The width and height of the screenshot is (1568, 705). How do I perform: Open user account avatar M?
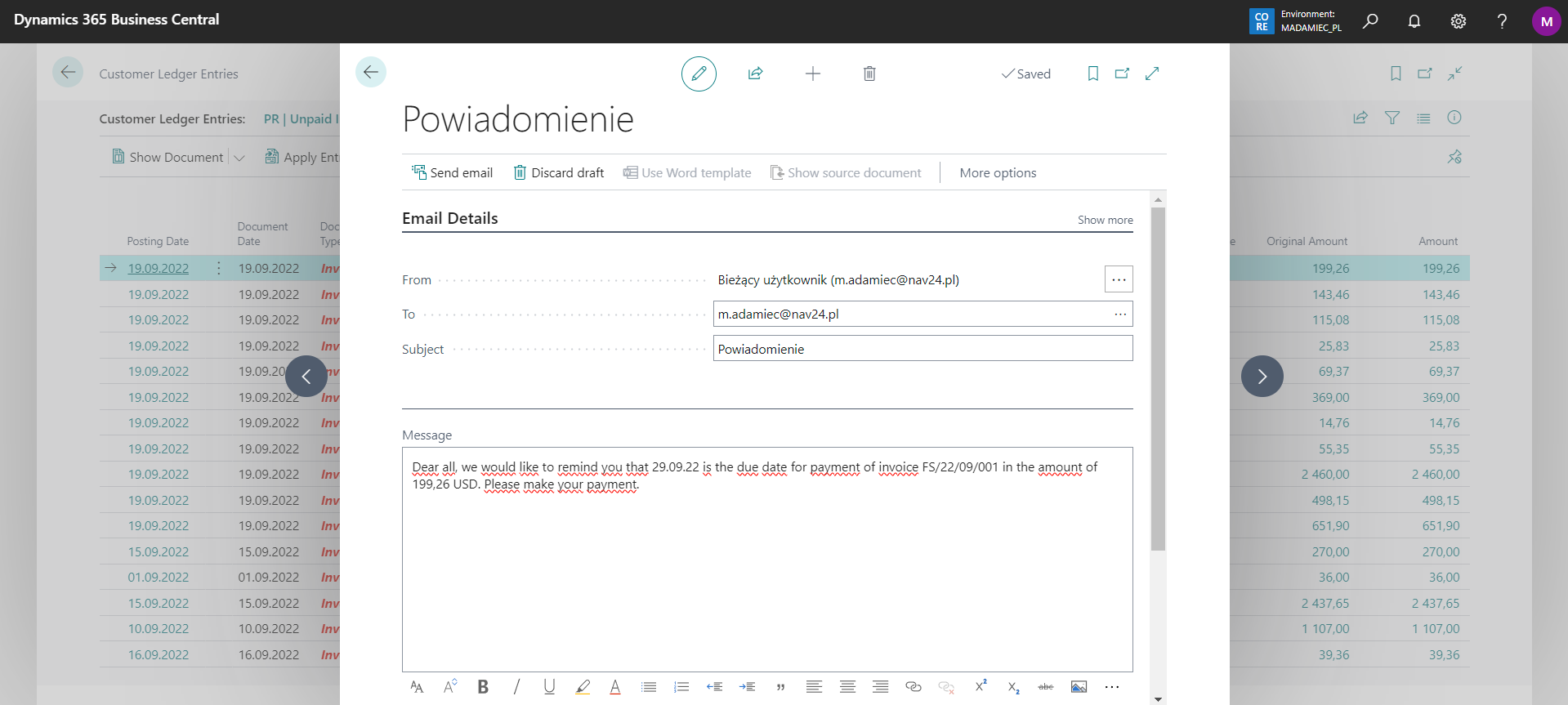coord(1546,21)
